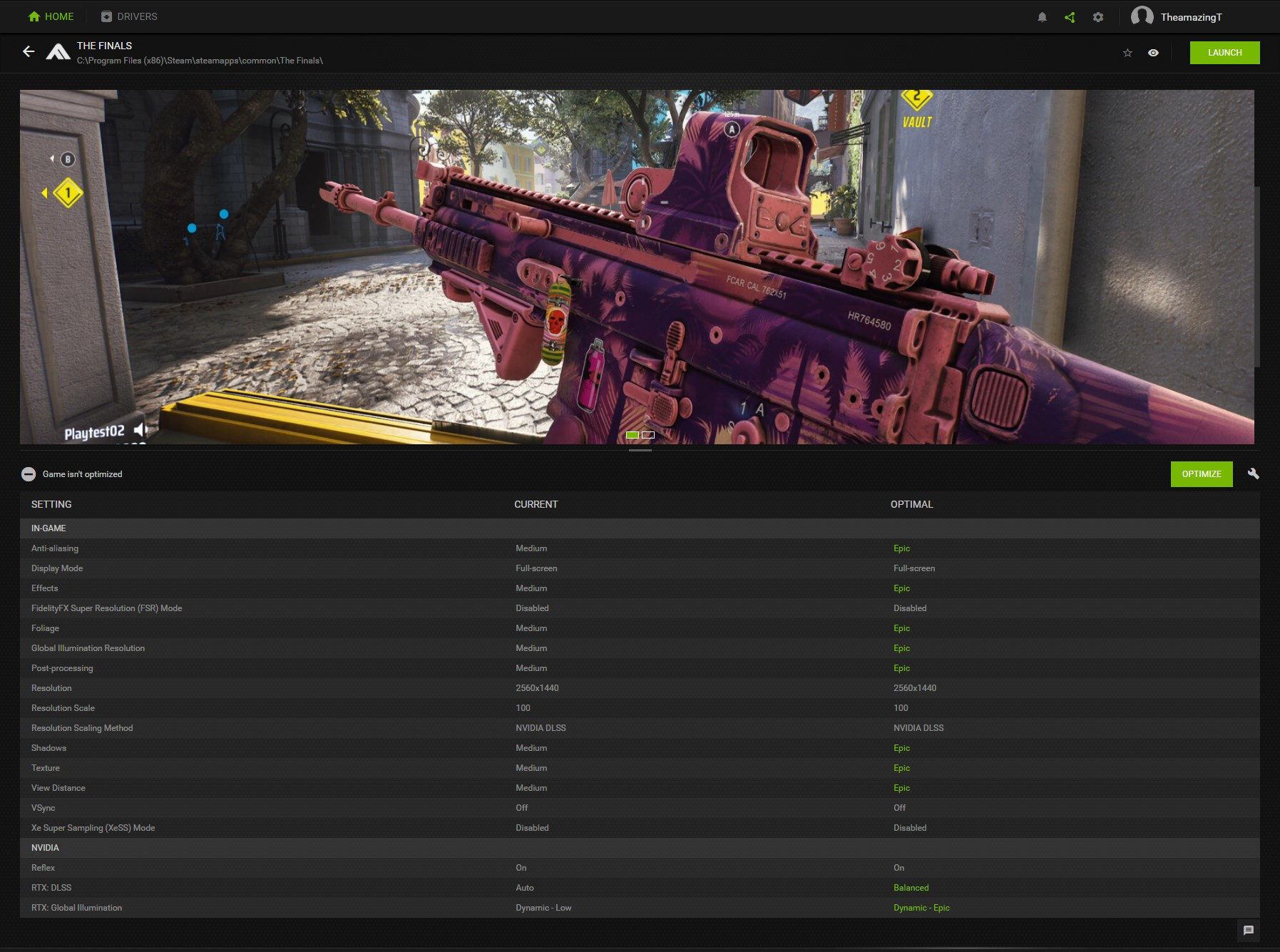This screenshot has height=952, width=1280.
Task: Click the Anti-aliasing setting row
Action: [640, 548]
